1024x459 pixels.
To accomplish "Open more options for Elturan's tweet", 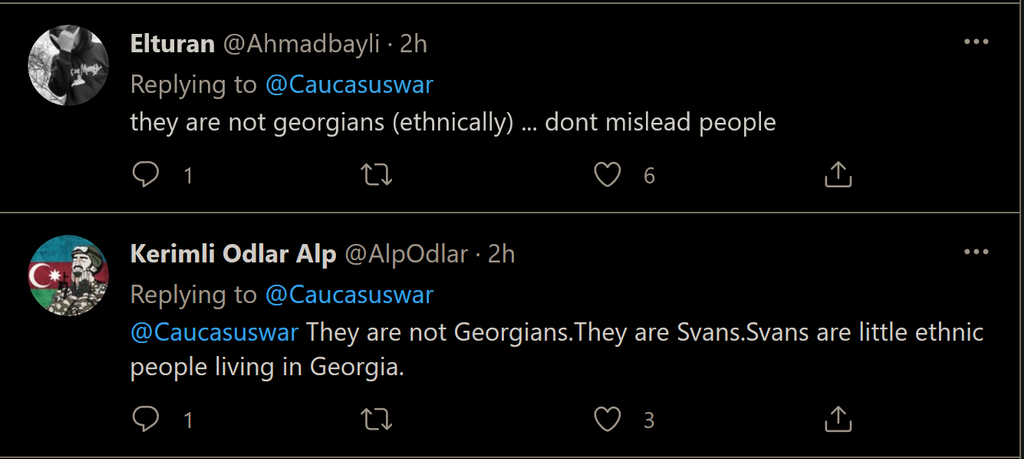I will [975, 42].
